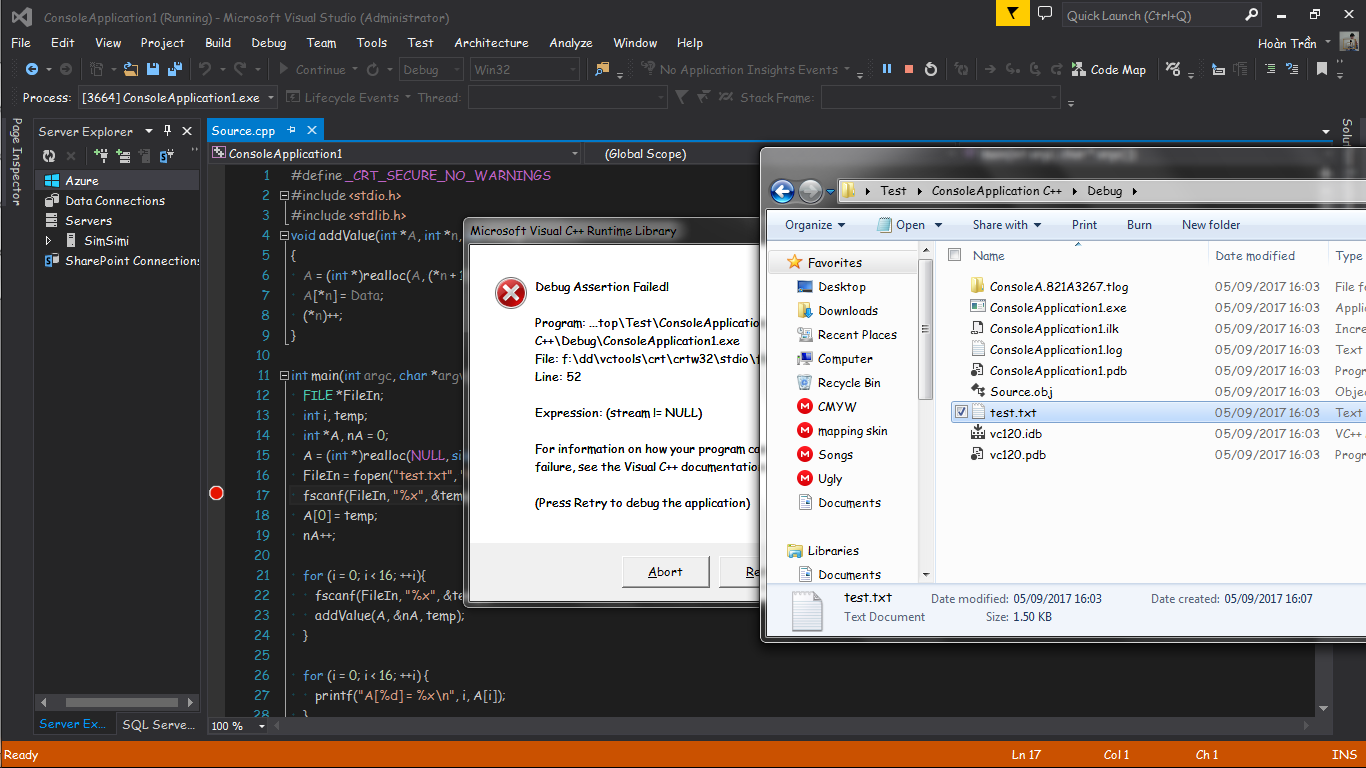Click the Abort button in assertion dialog

pos(665,572)
